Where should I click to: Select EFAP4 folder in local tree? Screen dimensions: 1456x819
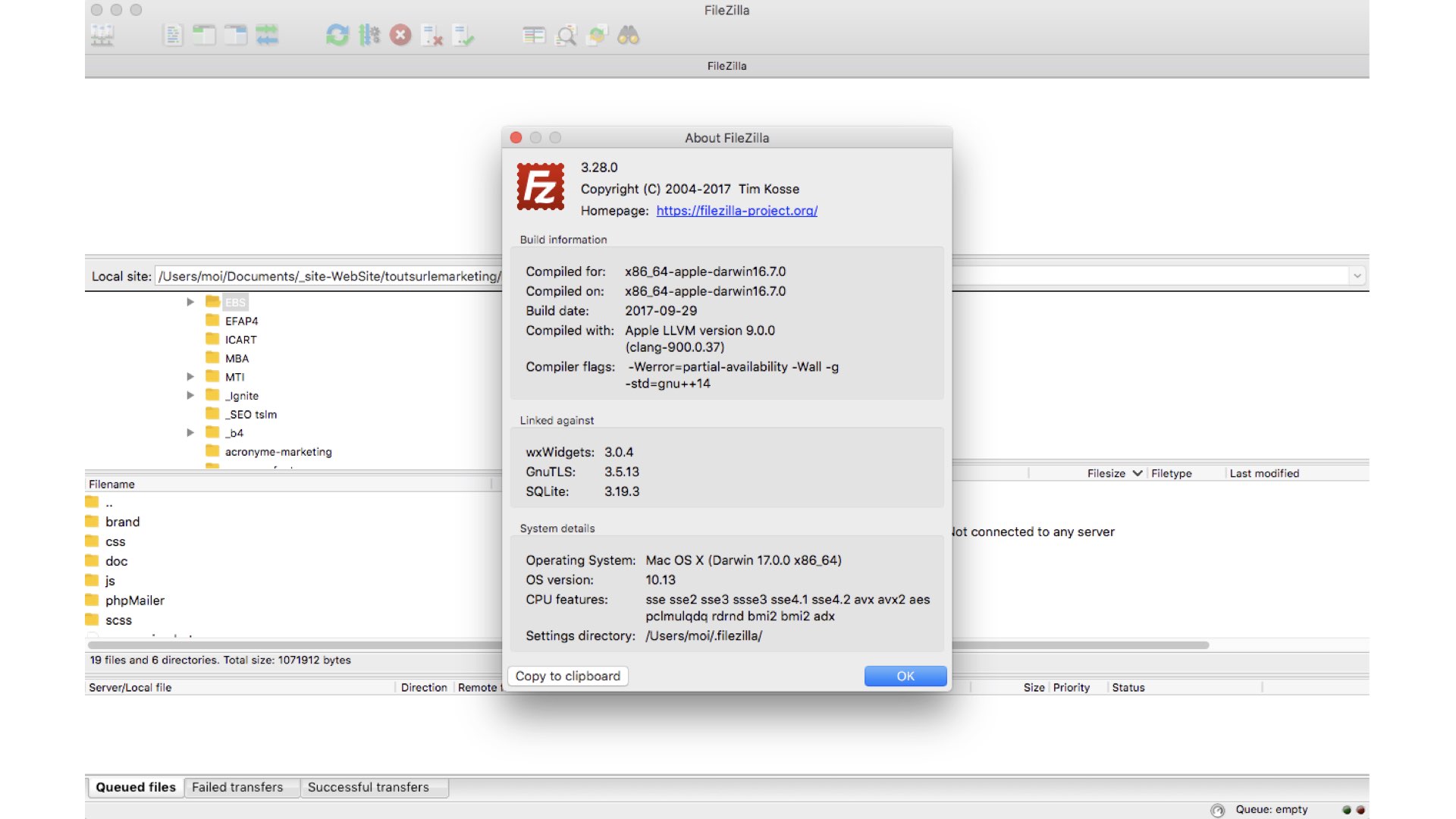(x=241, y=321)
